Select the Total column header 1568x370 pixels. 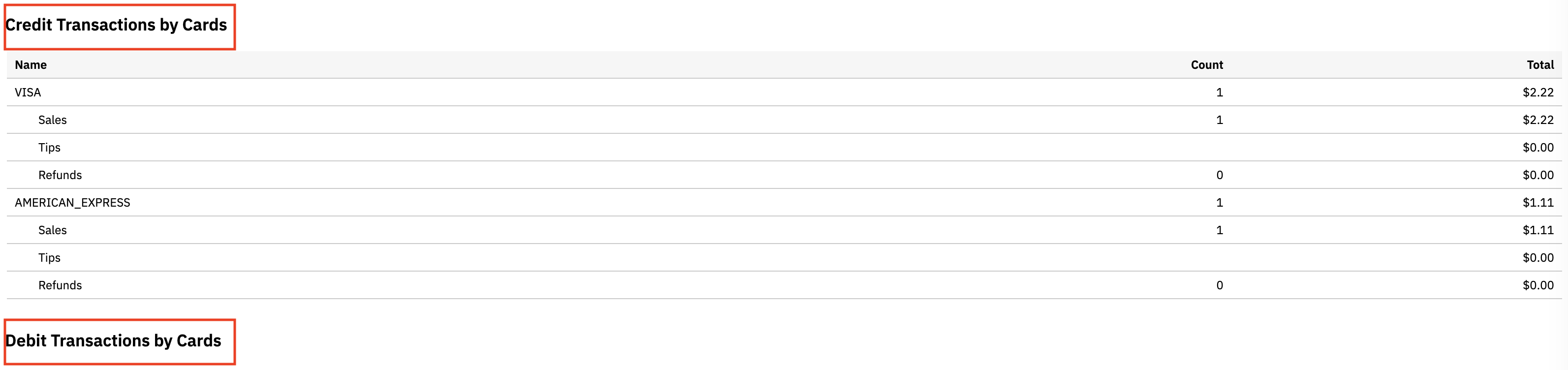1540,65
